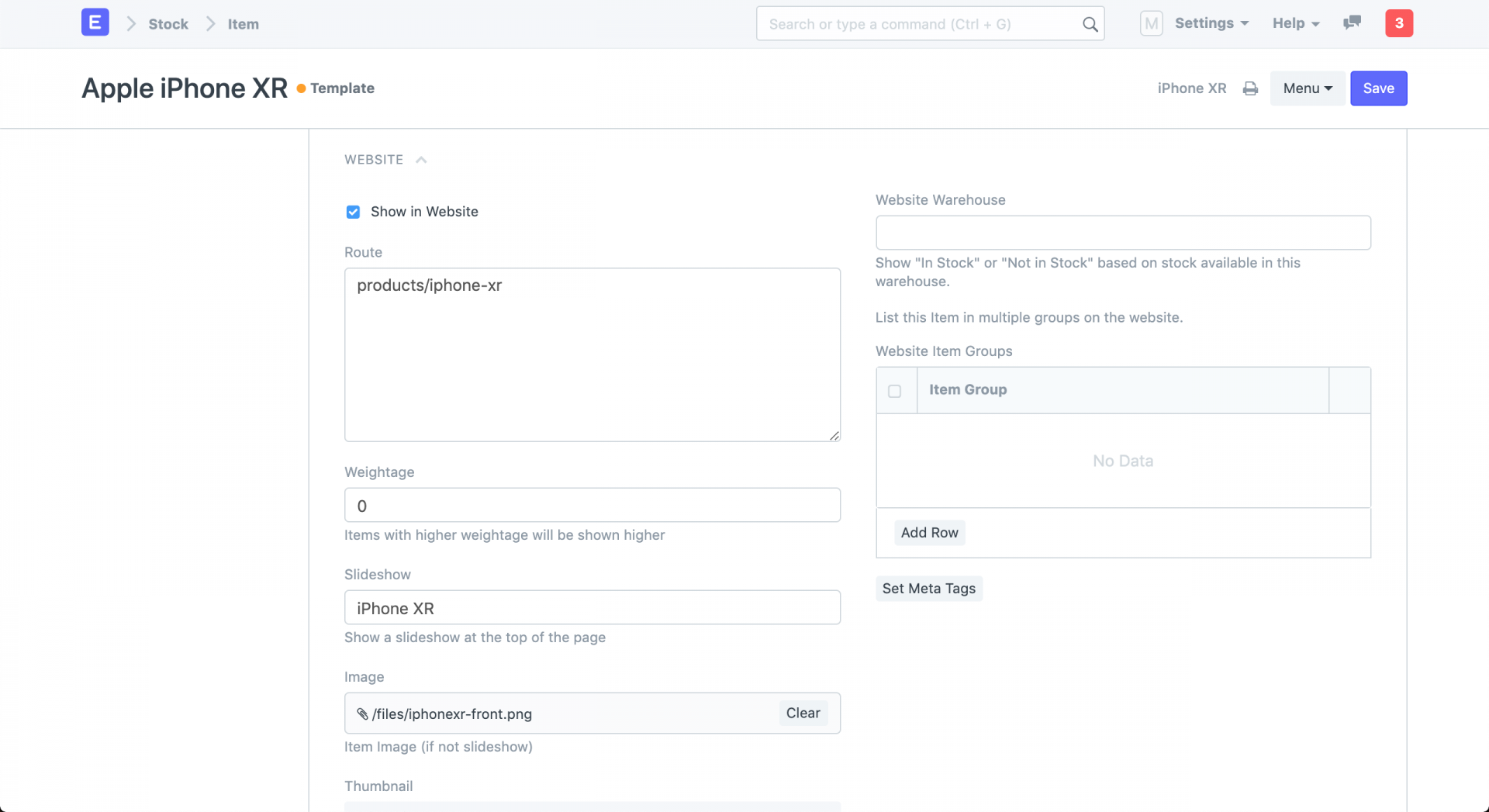Clear the attached image file

pos(803,713)
